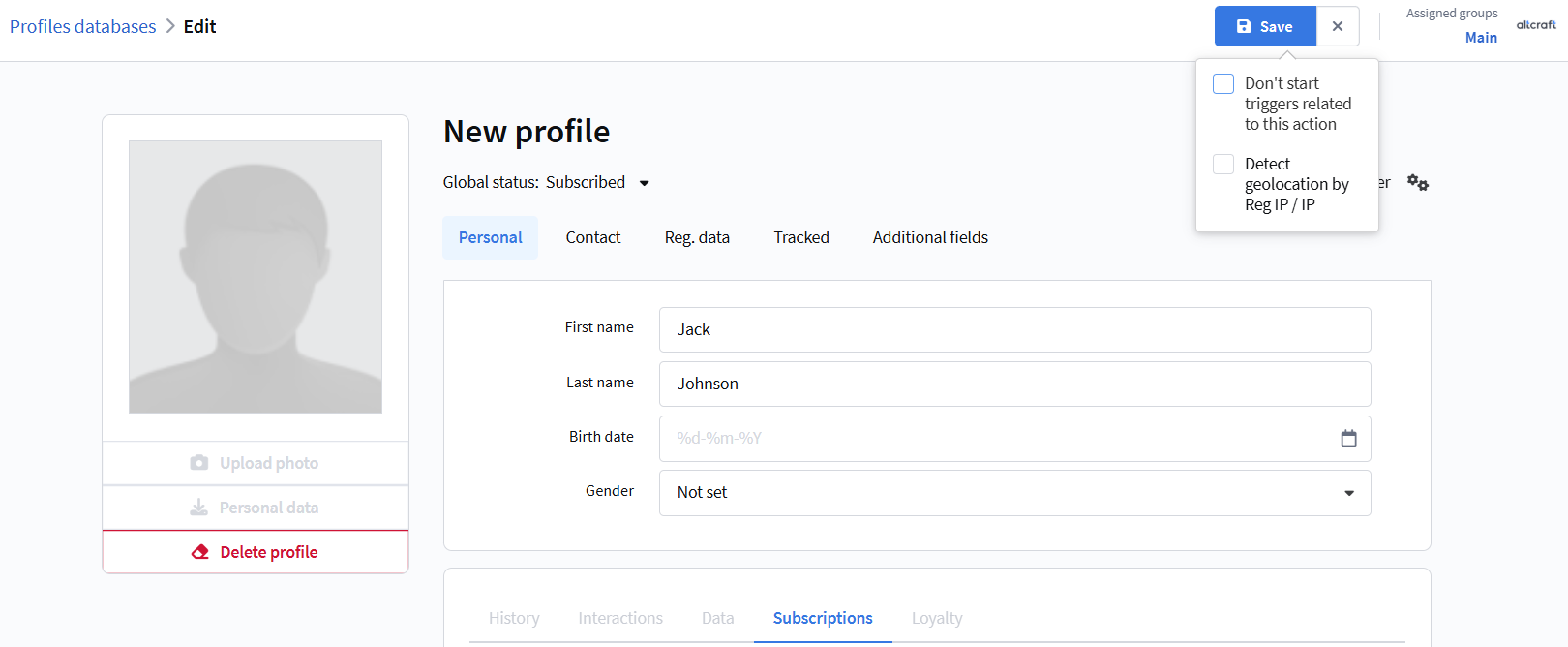Image resolution: width=1568 pixels, height=647 pixels.
Task: Enable "Don't start triggers related to this action"
Action: (x=1223, y=83)
